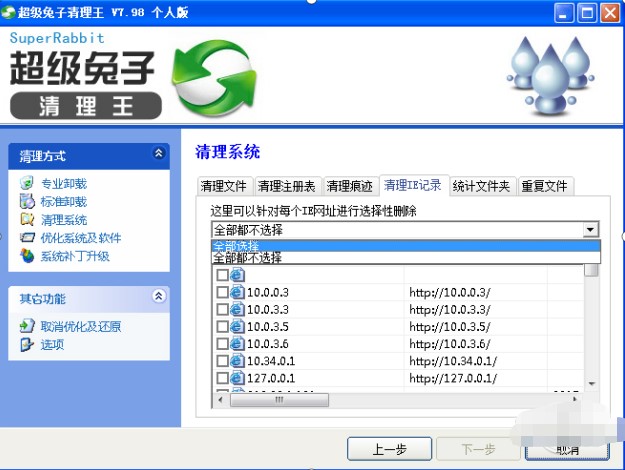
Task: Maximize the 超级兔子清理王 window
Action: (587, 13)
